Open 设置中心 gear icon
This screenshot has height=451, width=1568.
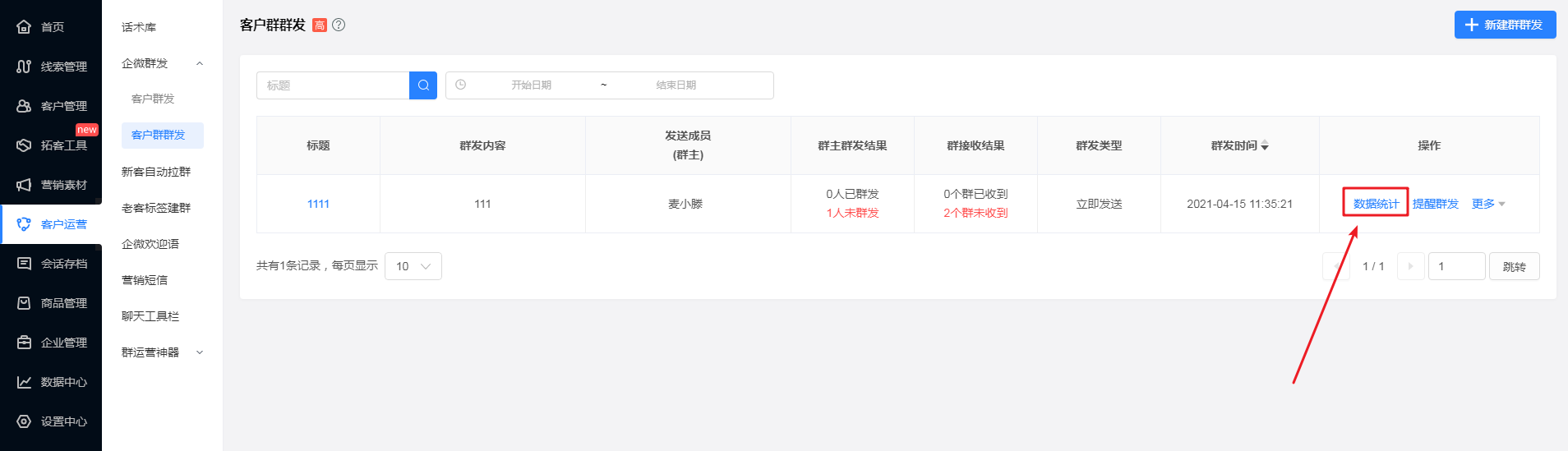24,421
